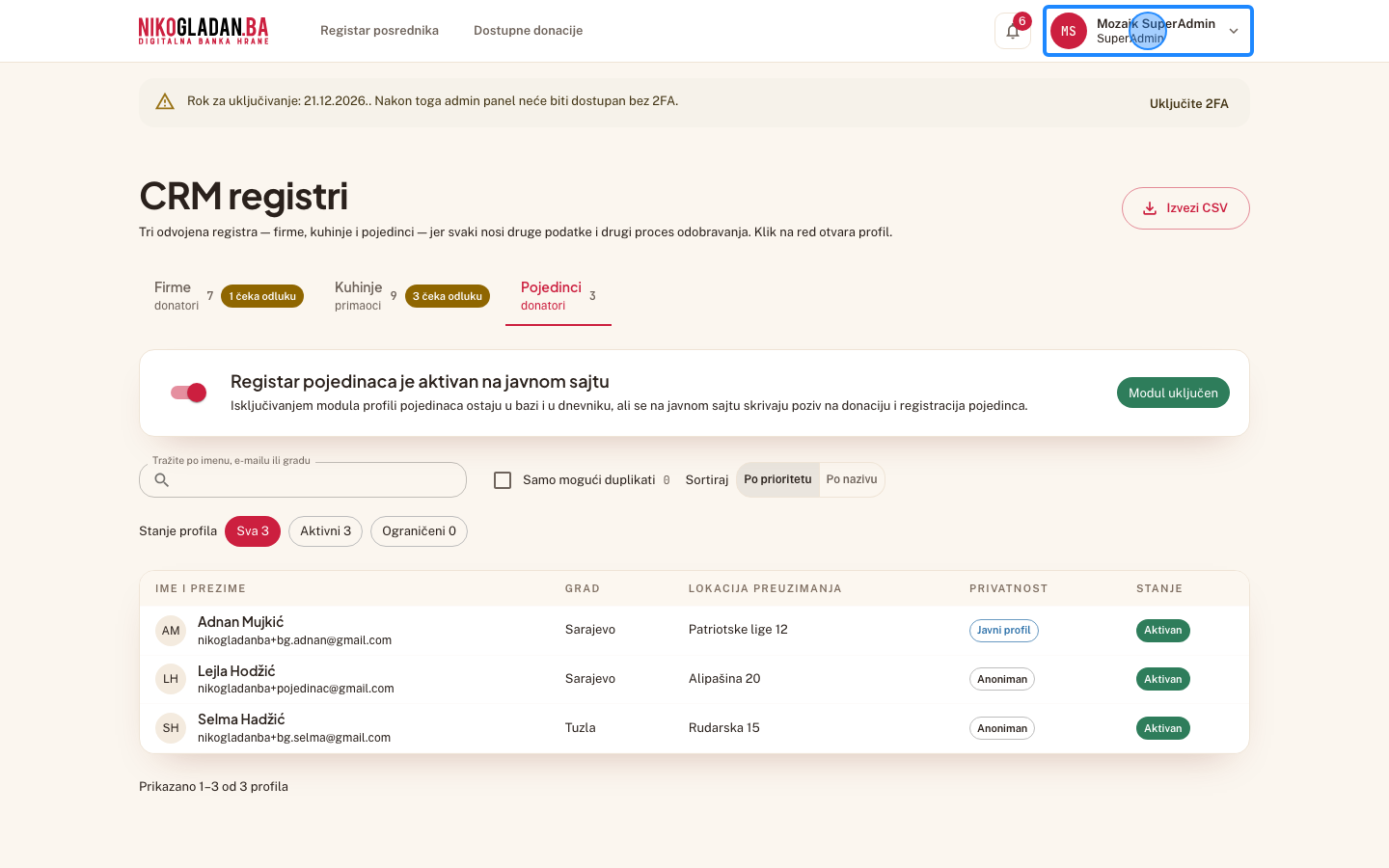This screenshot has width=1389, height=868.
Task: Click email nikogladanba+bg.adnan@gmail.com
Action: 294,640
